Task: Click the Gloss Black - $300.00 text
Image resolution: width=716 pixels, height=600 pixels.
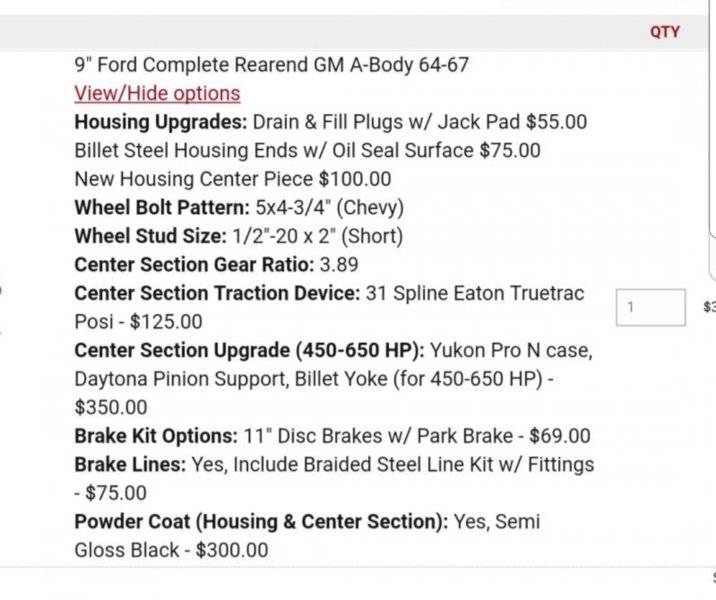Action: click(171, 550)
